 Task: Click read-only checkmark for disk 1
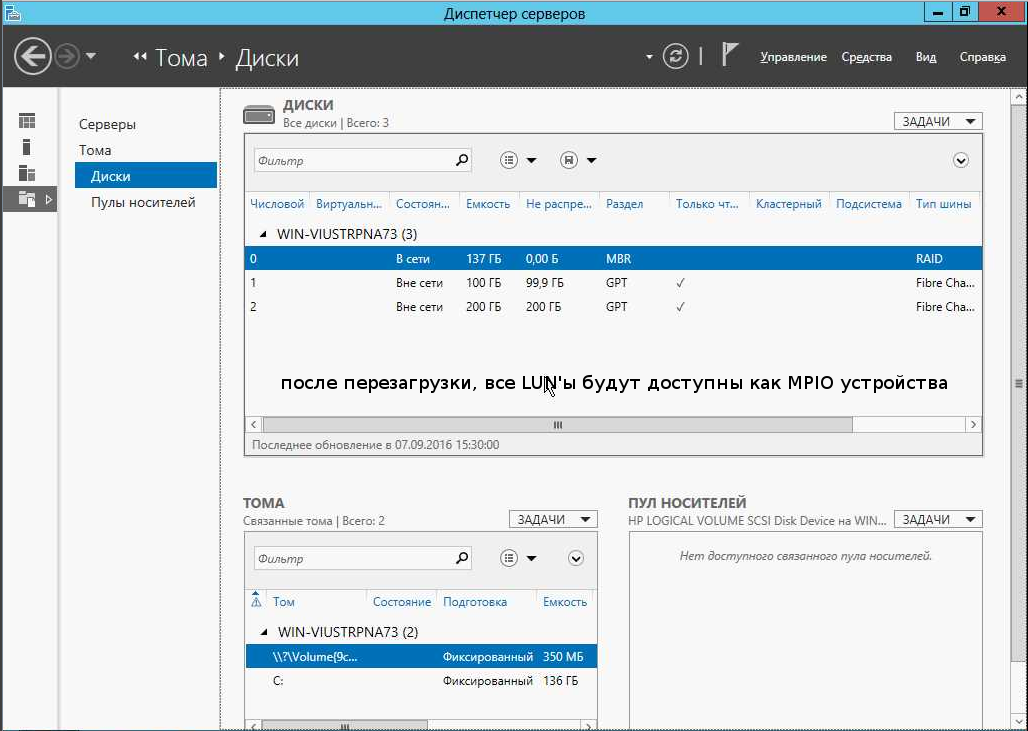coord(681,283)
